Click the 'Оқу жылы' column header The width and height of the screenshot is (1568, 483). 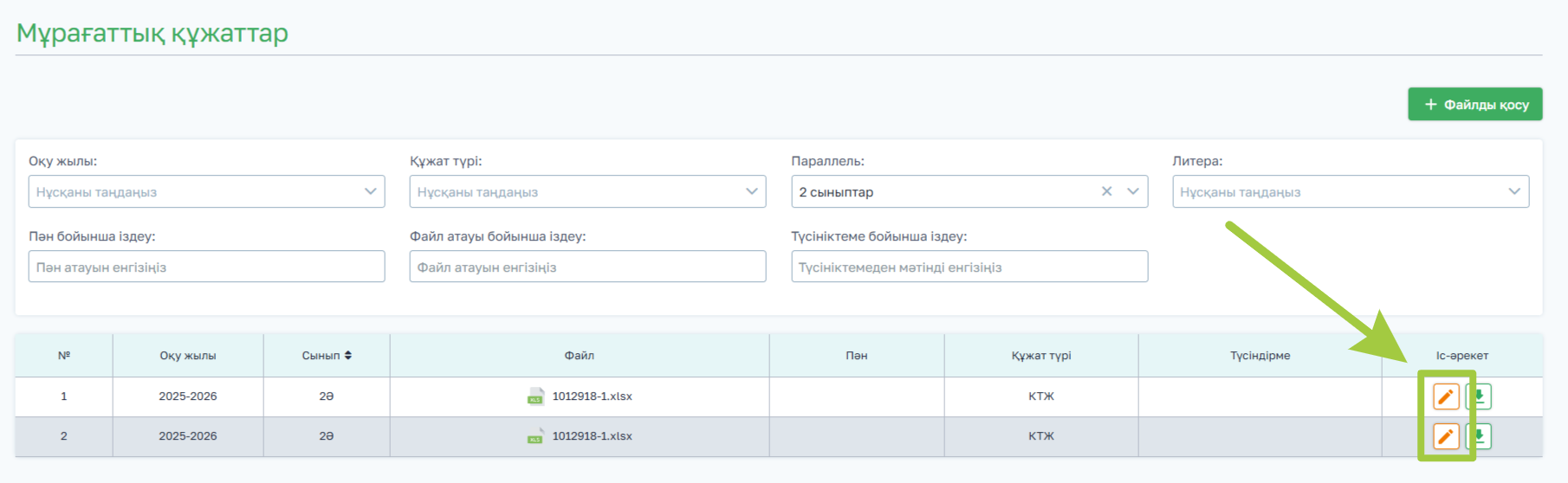(x=188, y=356)
